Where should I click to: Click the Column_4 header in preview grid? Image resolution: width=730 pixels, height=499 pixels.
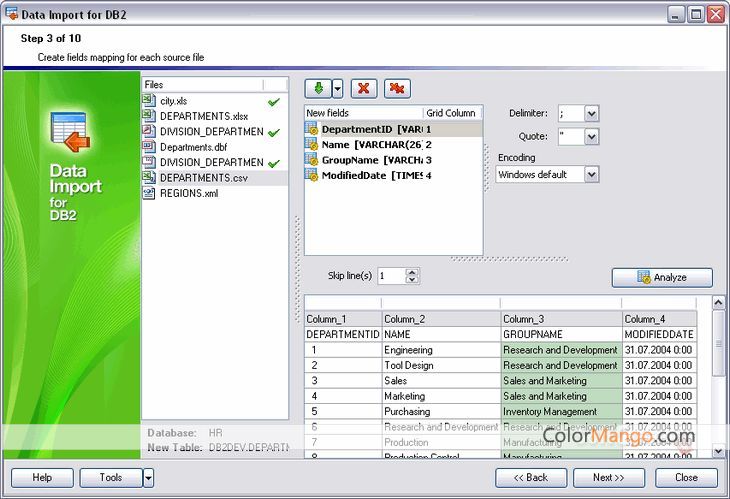(660, 319)
